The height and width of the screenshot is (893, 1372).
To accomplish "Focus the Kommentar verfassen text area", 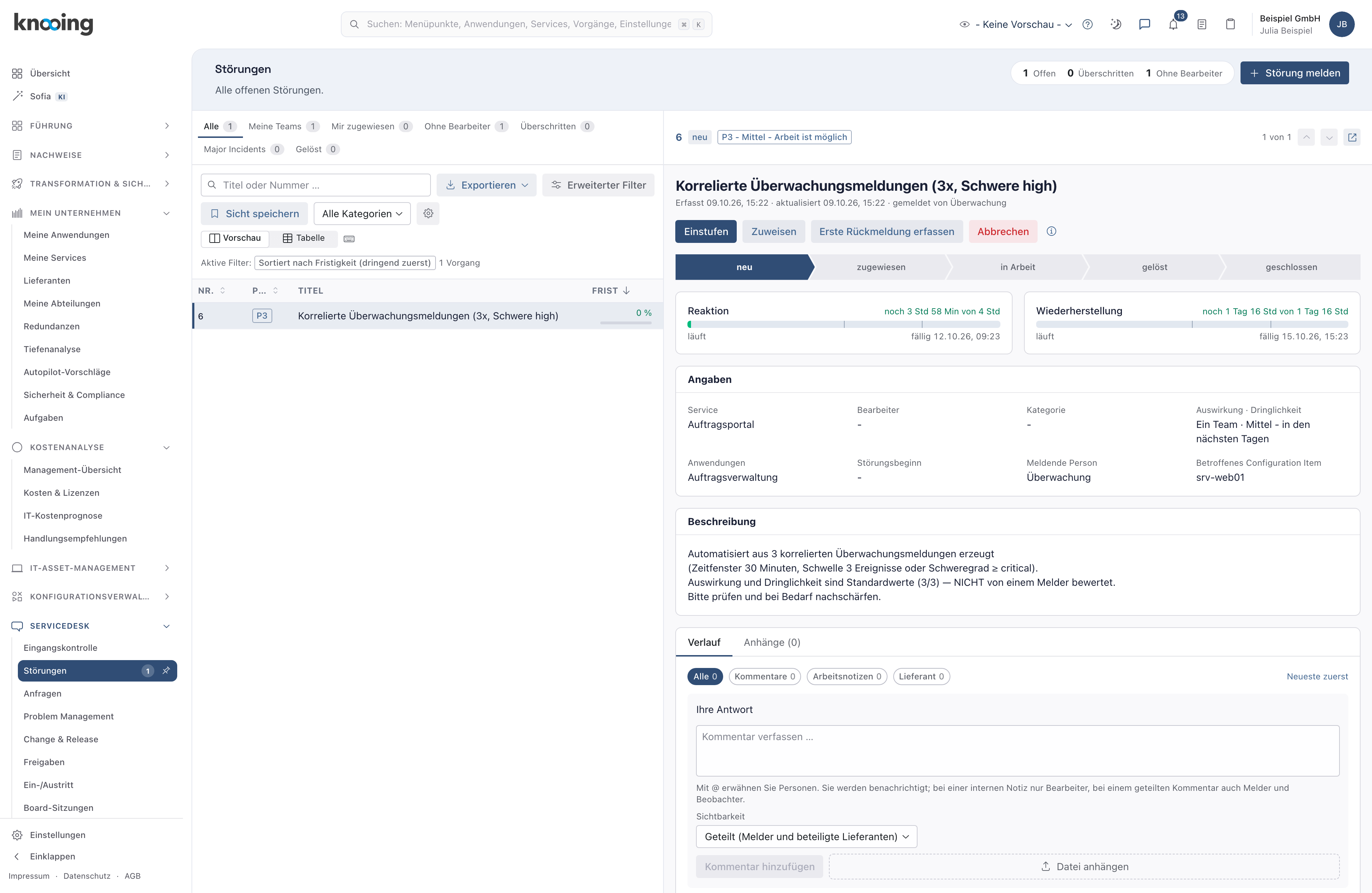I will coord(1018,750).
